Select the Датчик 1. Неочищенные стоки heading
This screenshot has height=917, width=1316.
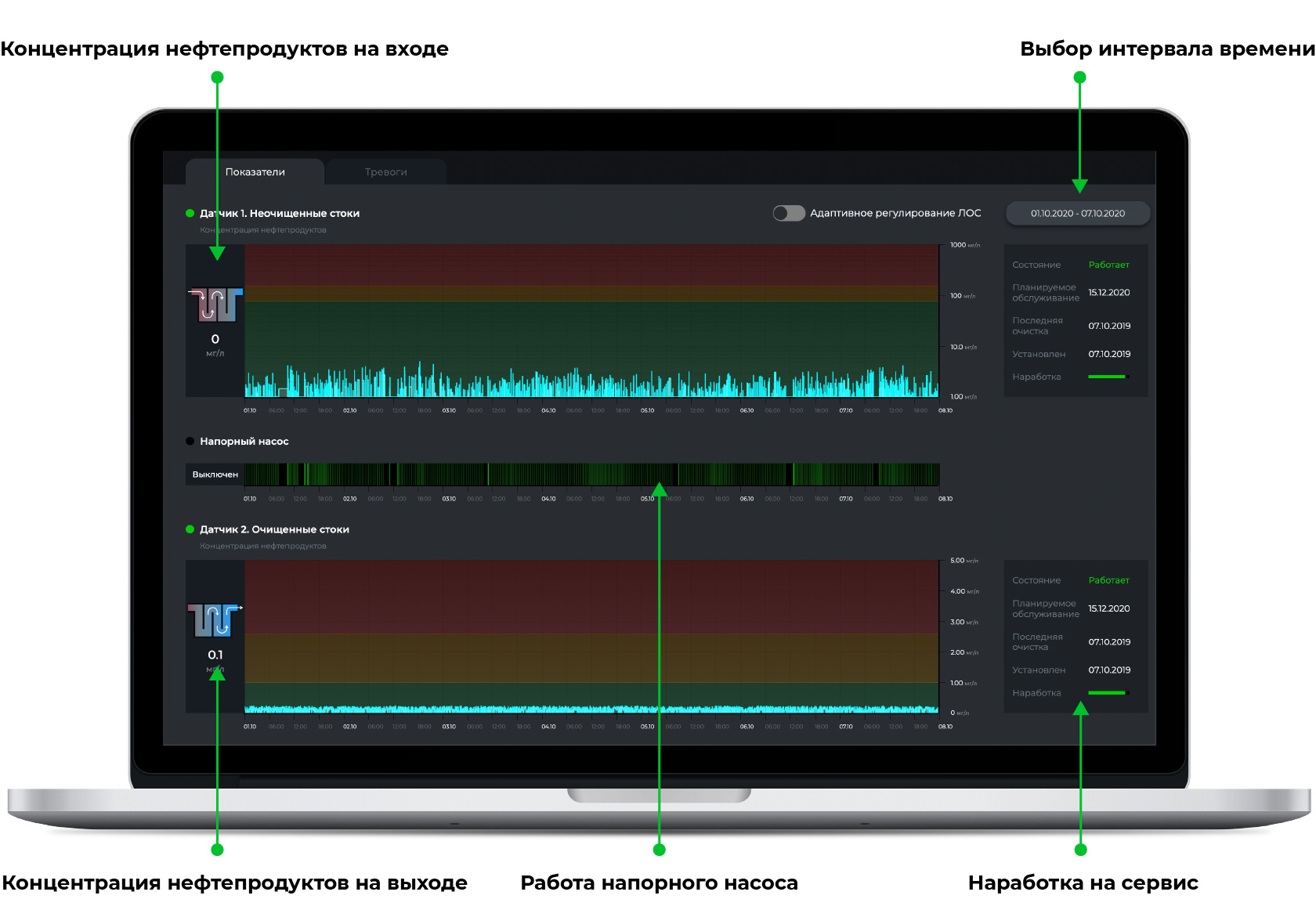[280, 213]
